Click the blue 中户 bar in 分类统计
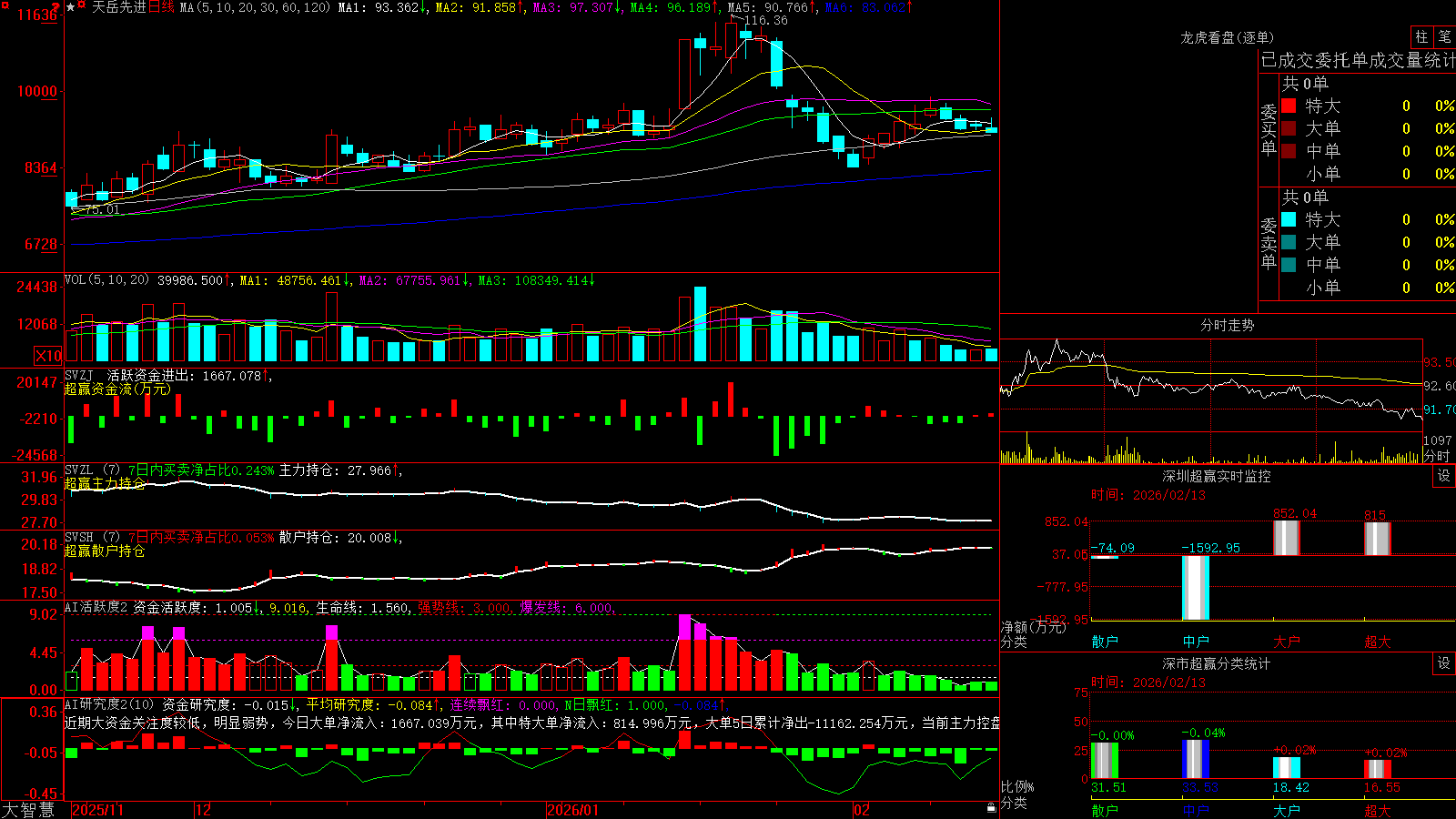 [1196, 759]
